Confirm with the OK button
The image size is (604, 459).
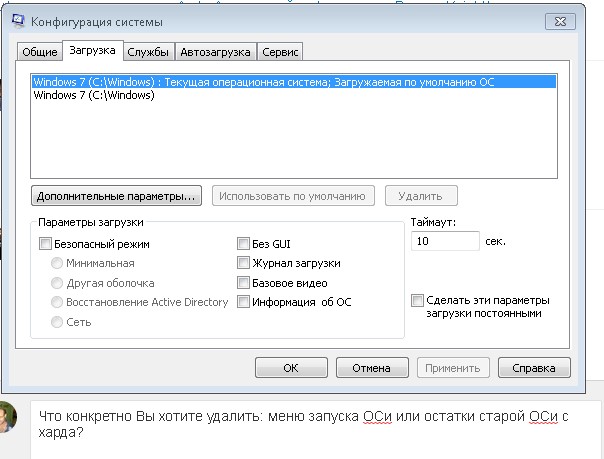[291, 368]
